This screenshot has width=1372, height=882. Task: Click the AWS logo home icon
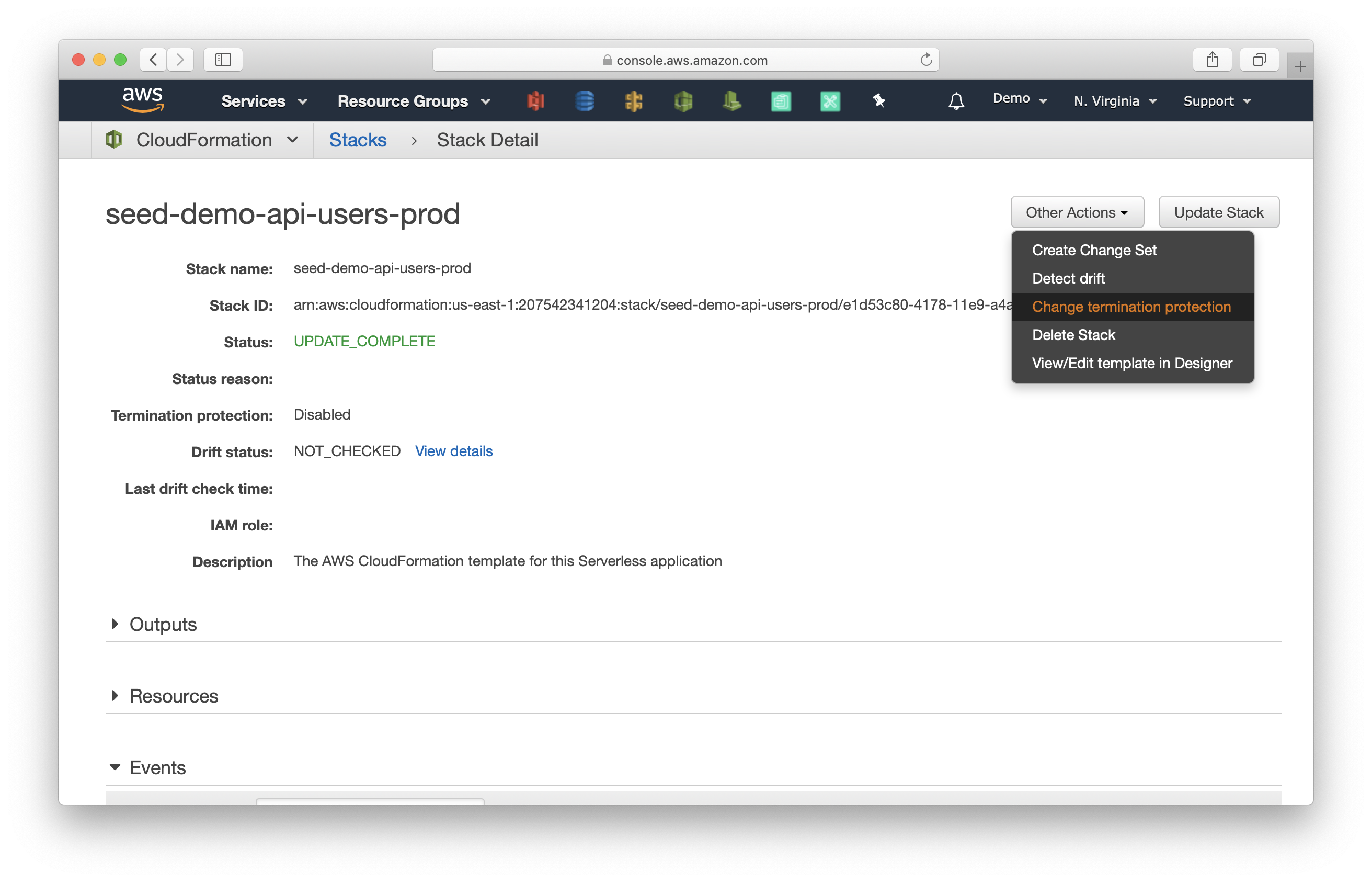(143, 100)
